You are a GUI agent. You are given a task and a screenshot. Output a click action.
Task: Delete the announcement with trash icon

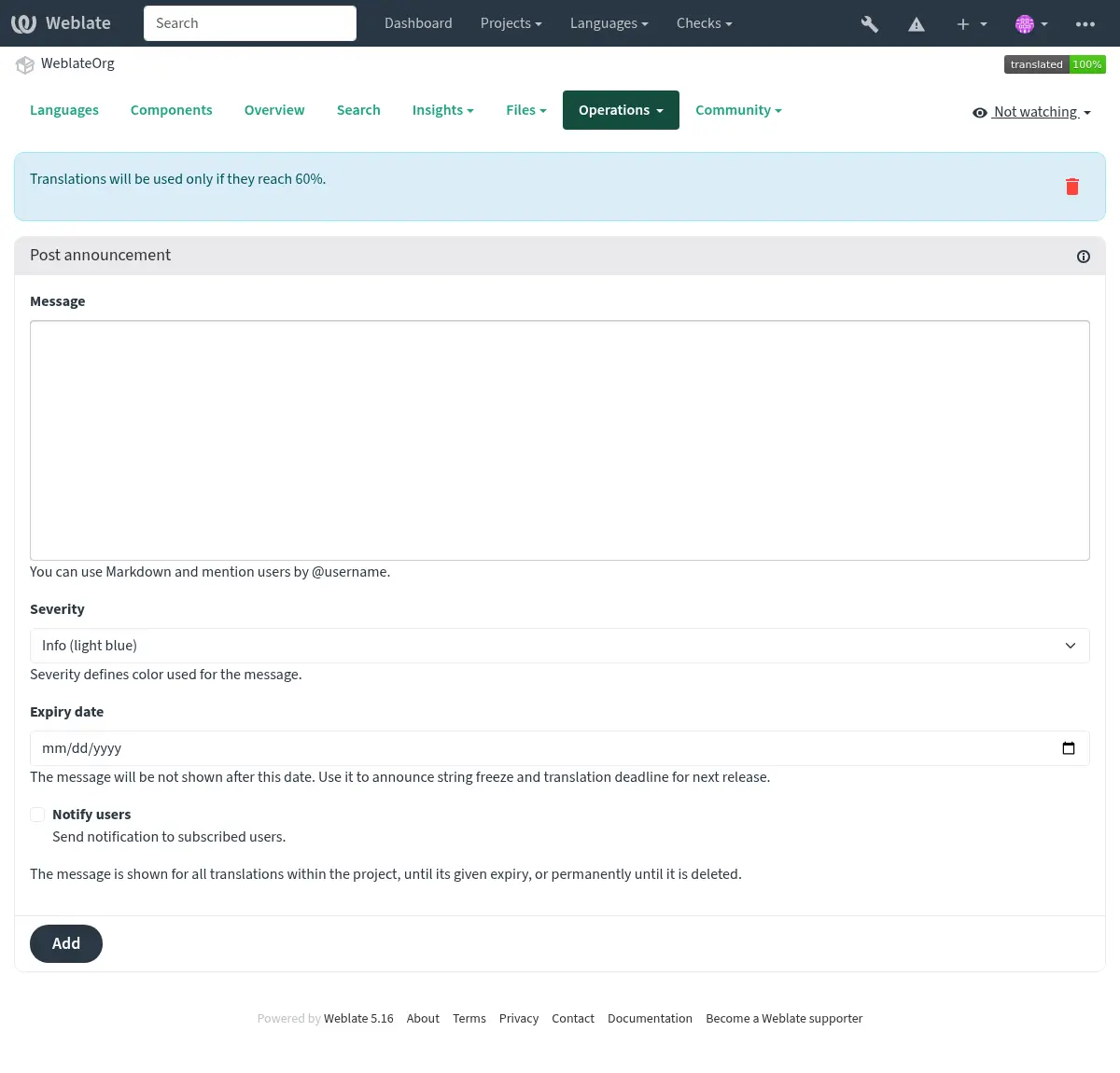pyautogui.click(x=1071, y=187)
